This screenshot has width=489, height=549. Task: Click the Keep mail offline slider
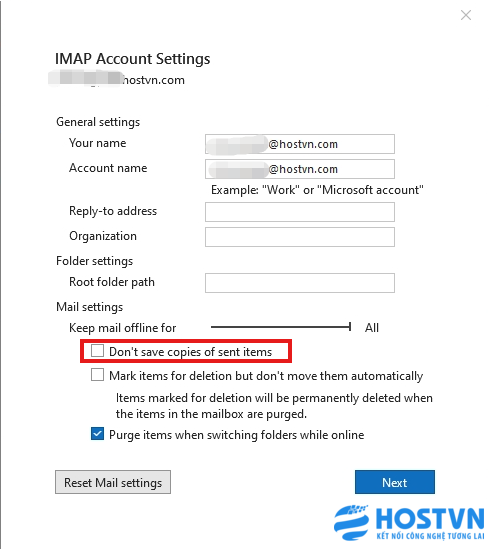point(281,327)
